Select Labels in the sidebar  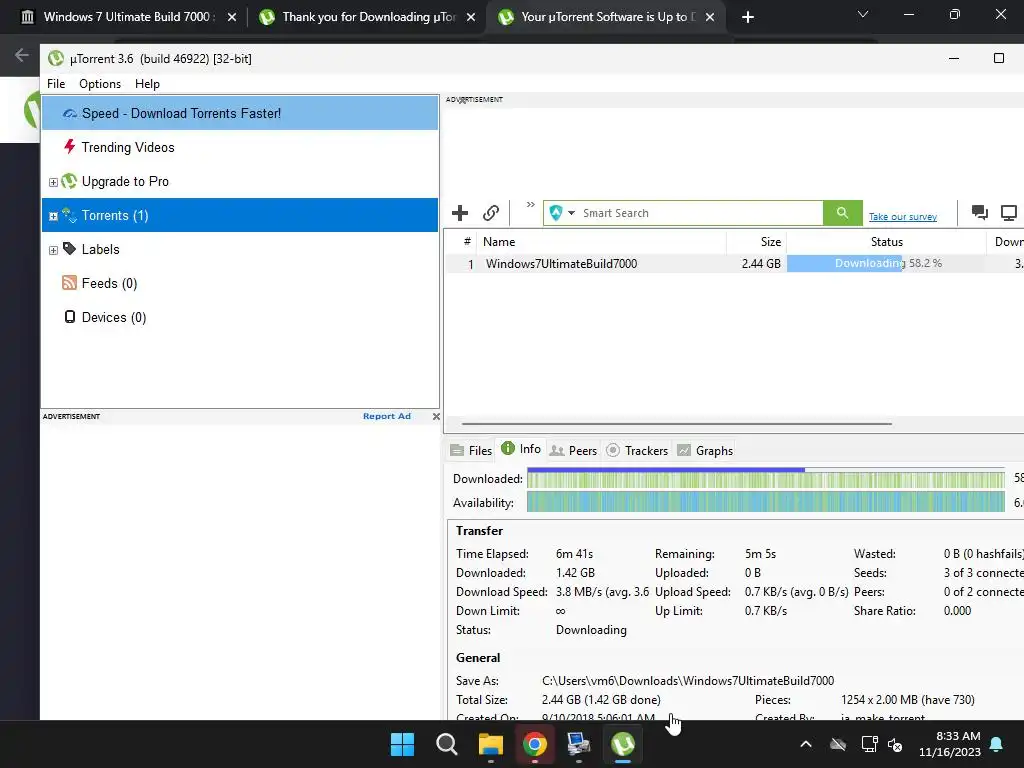pyautogui.click(x=101, y=249)
